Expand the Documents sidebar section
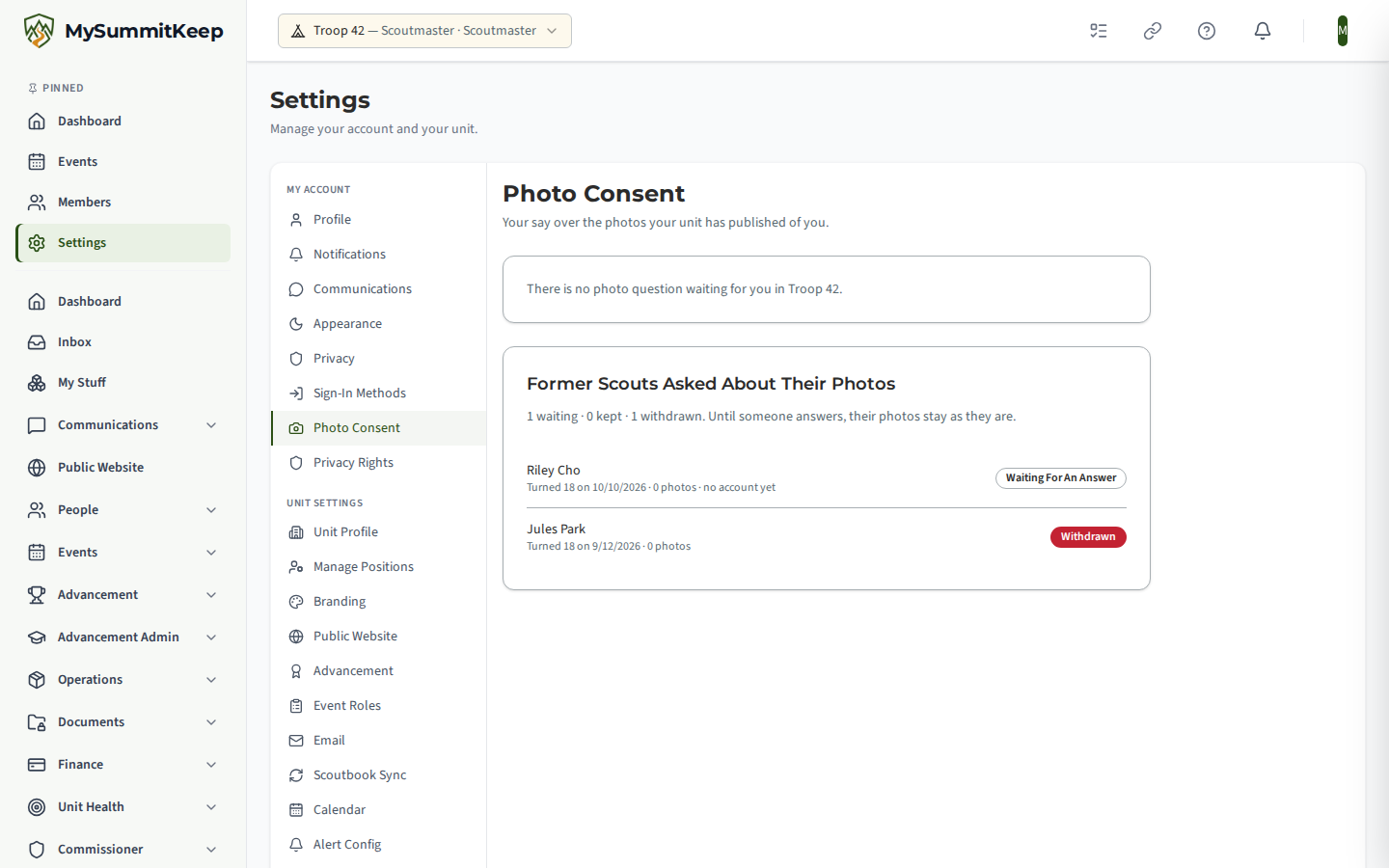The width and height of the screenshot is (1389, 868). pos(123,722)
